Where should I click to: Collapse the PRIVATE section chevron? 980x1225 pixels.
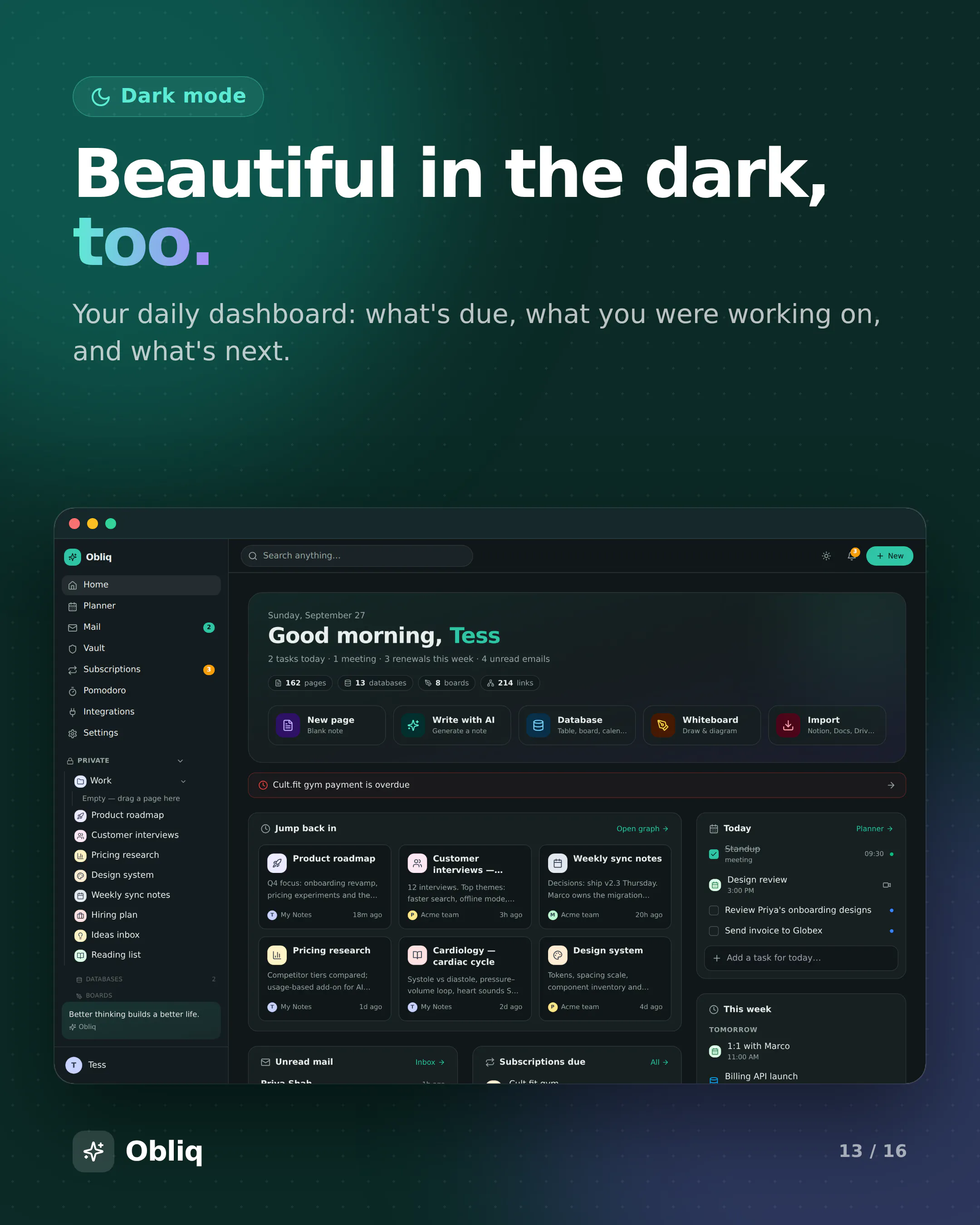pos(180,761)
